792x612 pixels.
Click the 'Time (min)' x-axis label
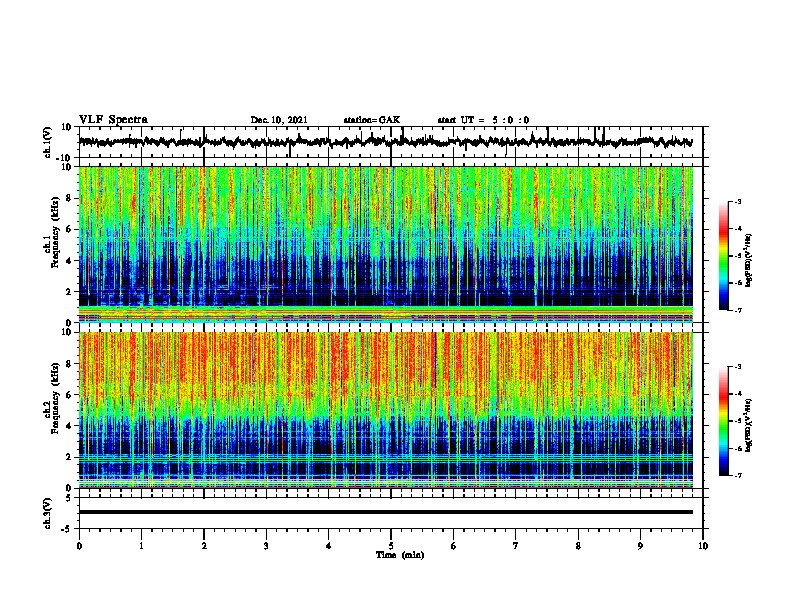click(x=400, y=555)
